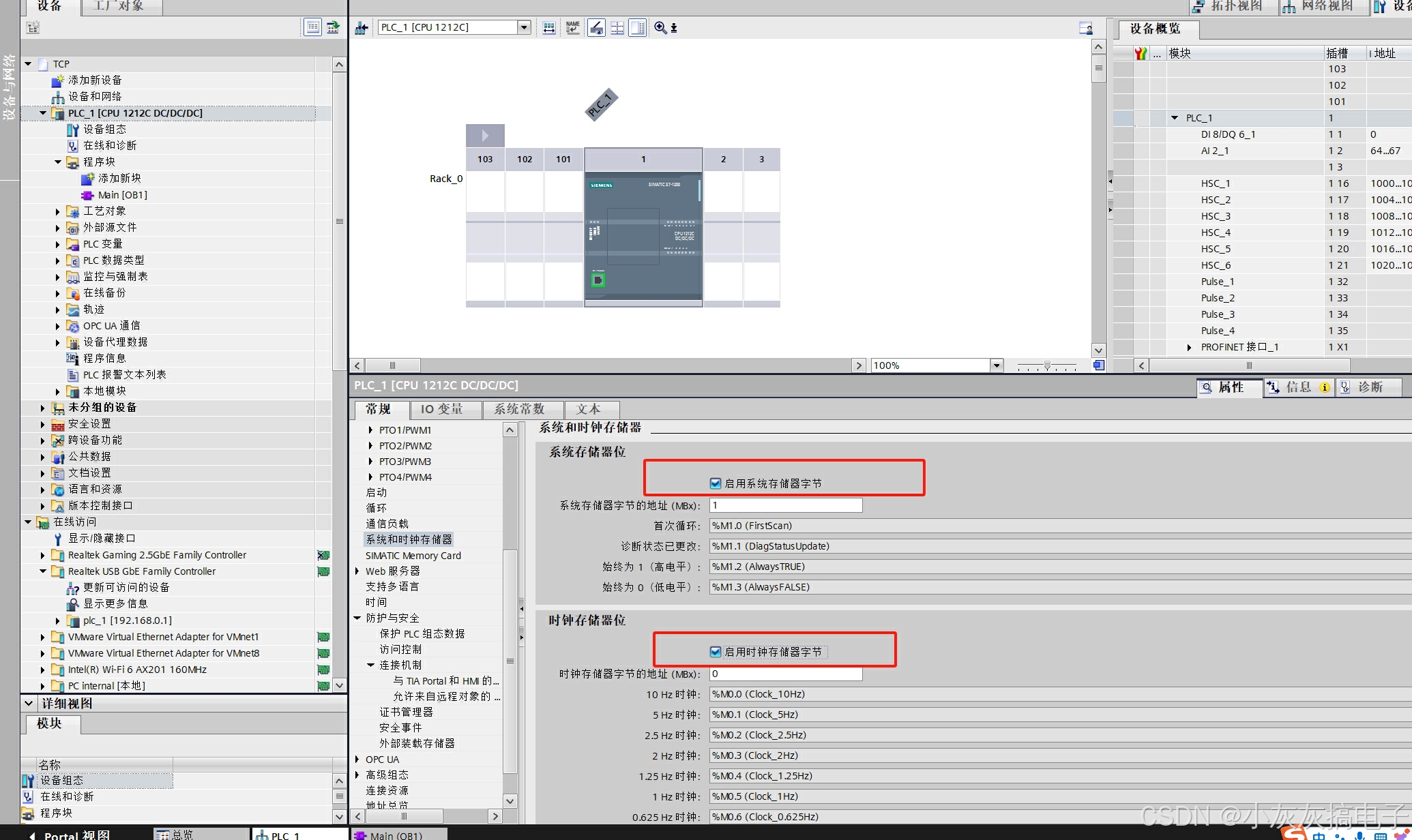This screenshot has height=840, width=1412.
Task: Open Portal 视图 at the bottom left
Action: click(x=76, y=835)
